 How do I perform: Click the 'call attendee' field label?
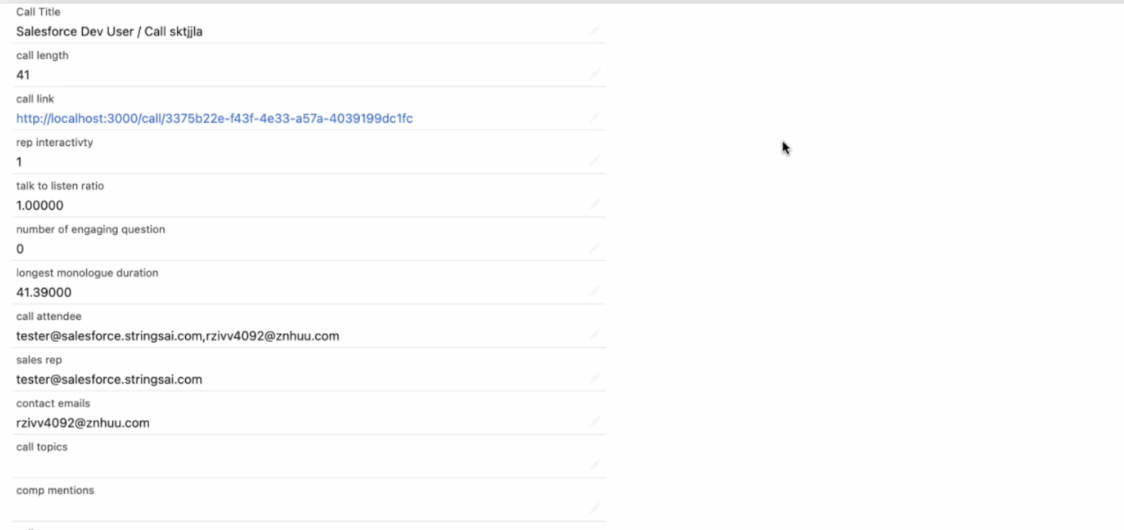coord(49,316)
